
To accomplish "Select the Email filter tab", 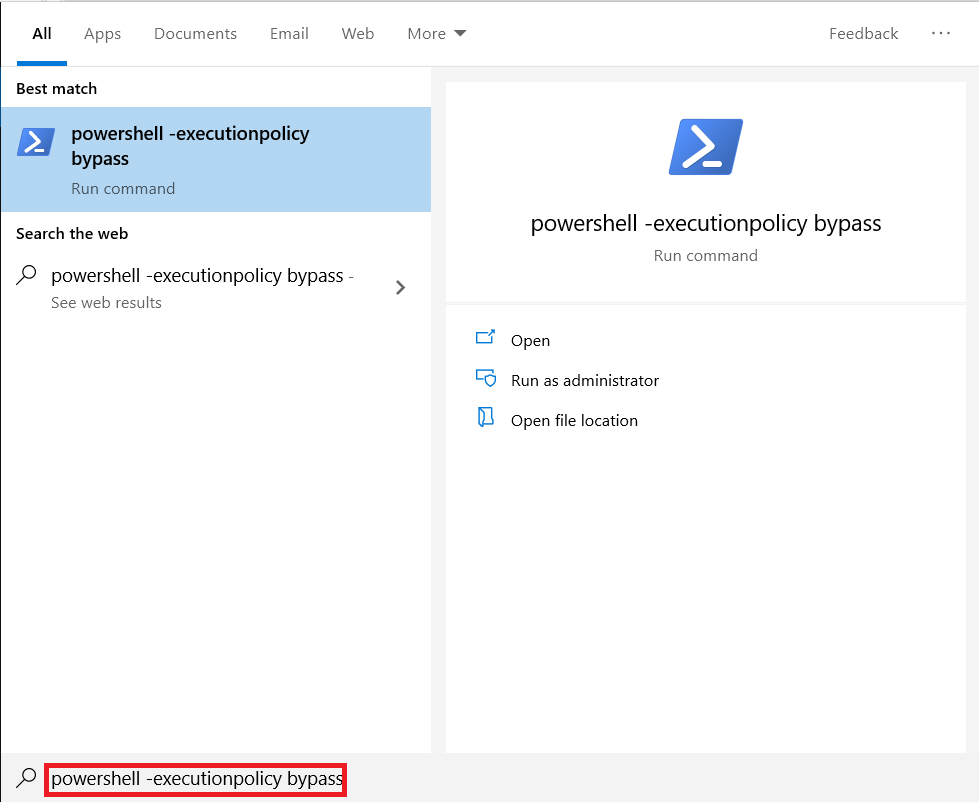I will tap(289, 34).
